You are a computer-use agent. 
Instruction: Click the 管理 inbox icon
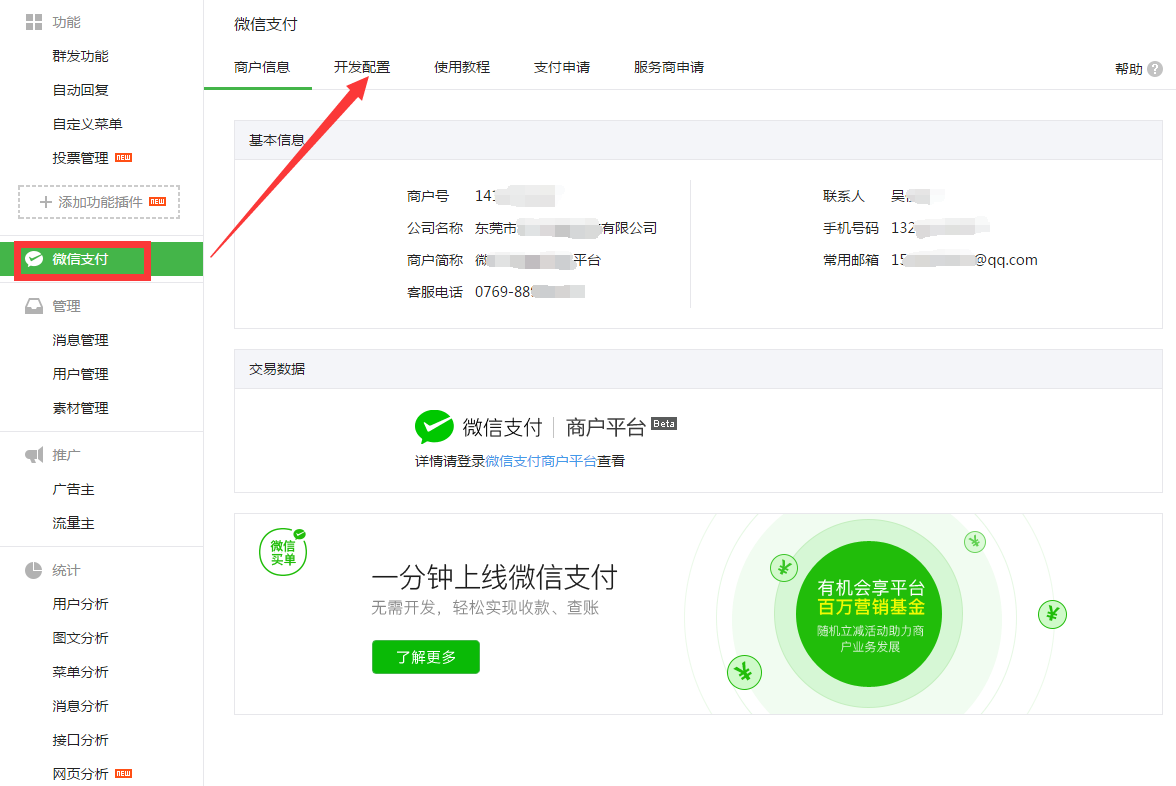coord(34,306)
